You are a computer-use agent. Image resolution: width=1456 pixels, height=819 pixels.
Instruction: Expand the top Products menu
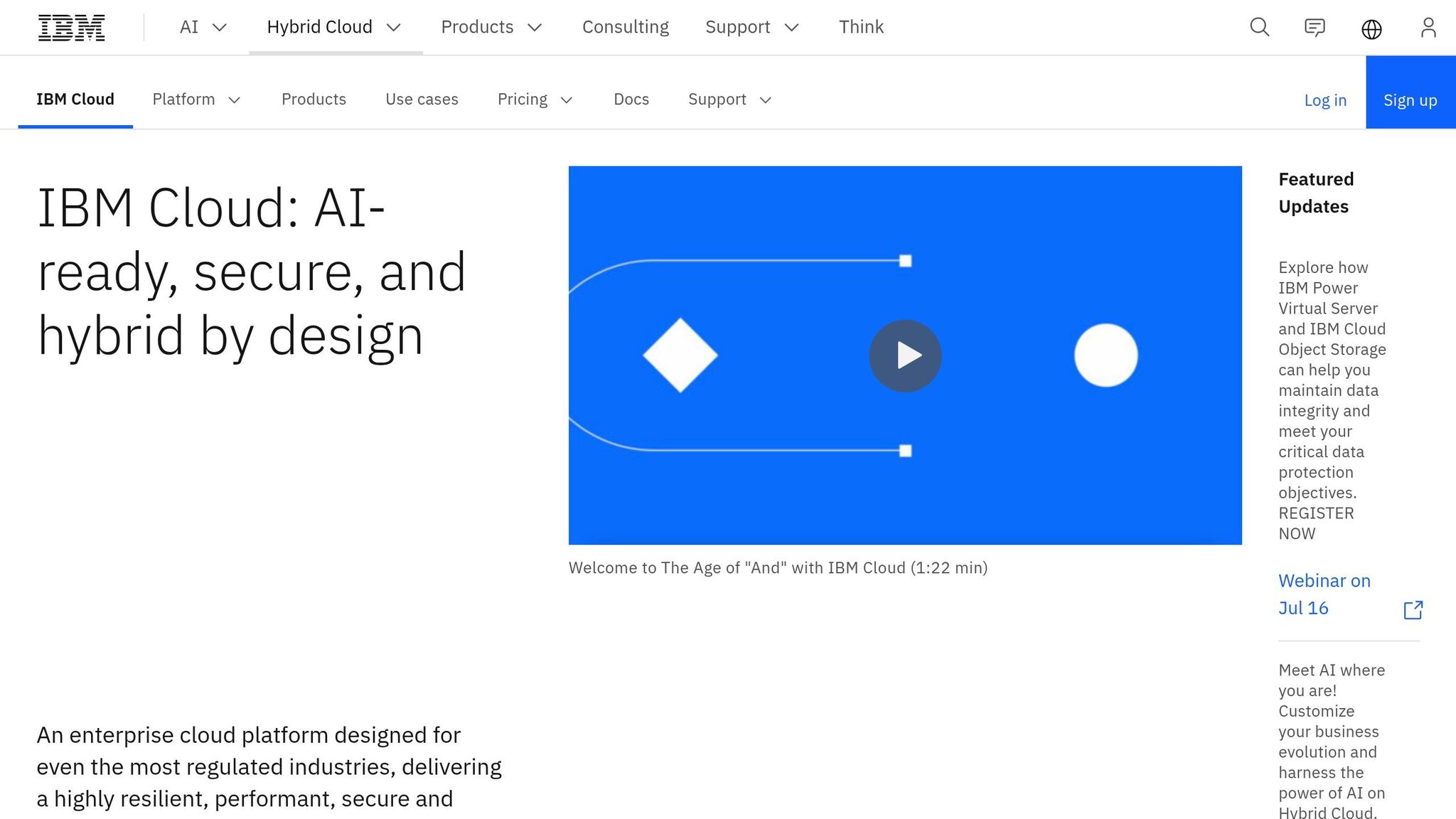point(492,27)
